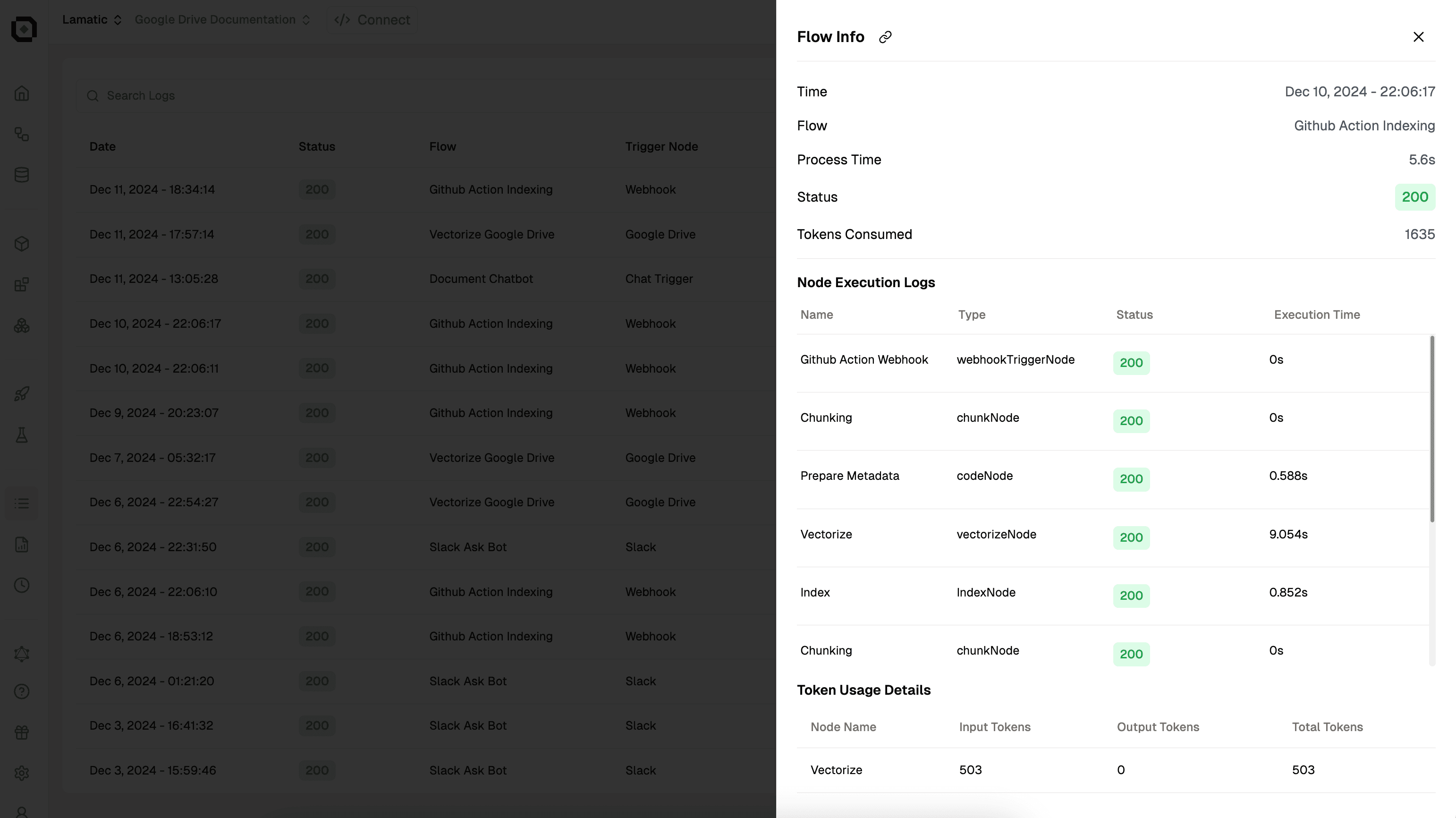Click the Tokens Consumed value 1635
The height and width of the screenshot is (818, 1456).
1419,235
